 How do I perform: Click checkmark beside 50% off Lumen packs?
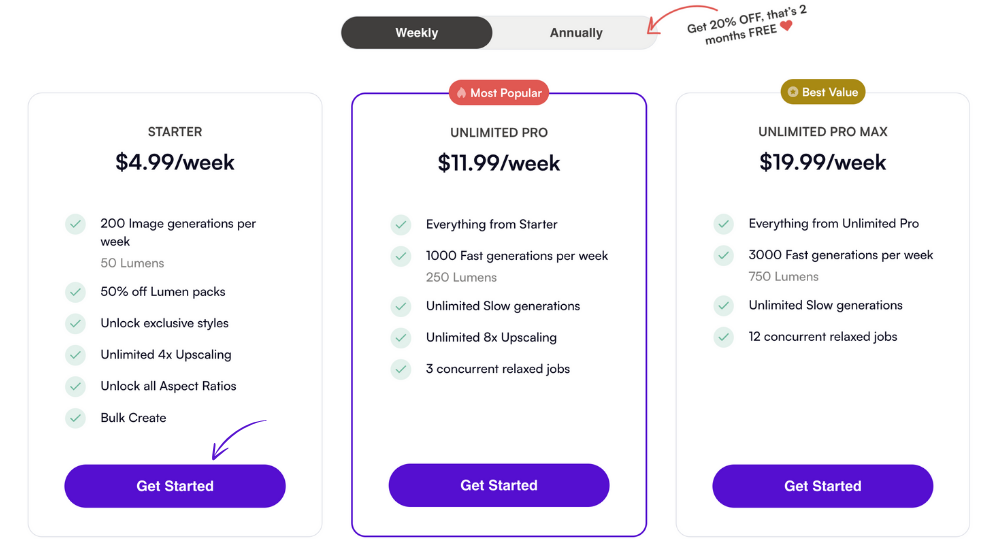coord(75,292)
